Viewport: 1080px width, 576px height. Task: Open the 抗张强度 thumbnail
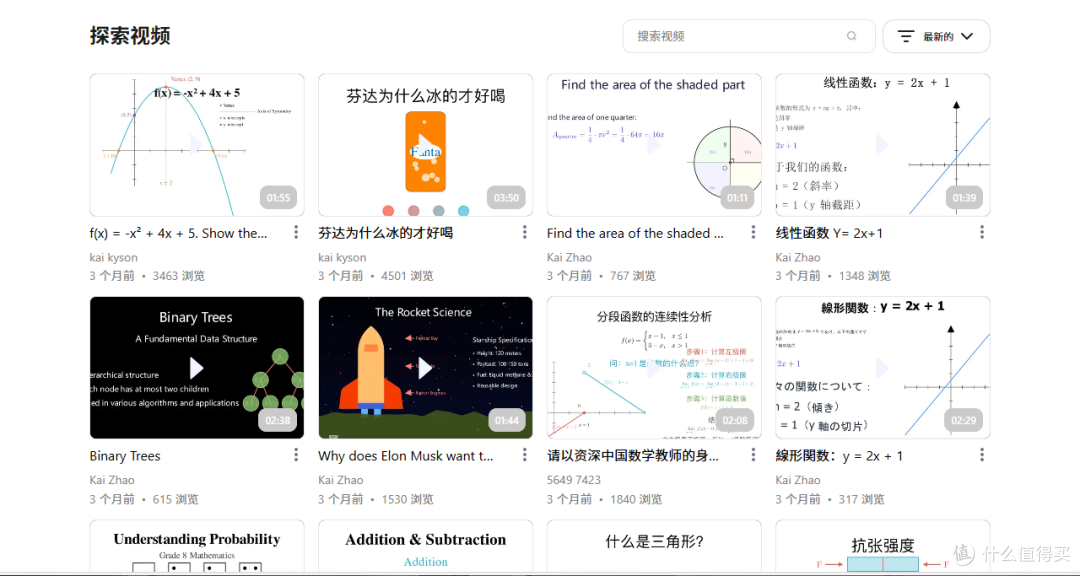[x=883, y=546]
